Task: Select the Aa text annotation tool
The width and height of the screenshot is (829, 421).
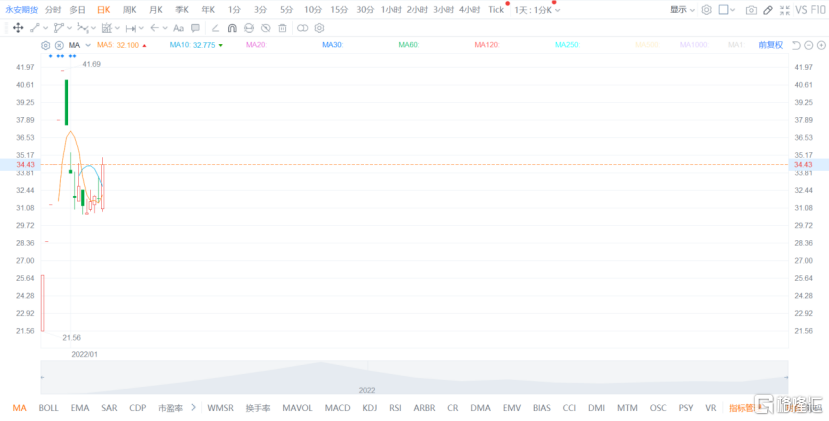Action: [179, 28]
